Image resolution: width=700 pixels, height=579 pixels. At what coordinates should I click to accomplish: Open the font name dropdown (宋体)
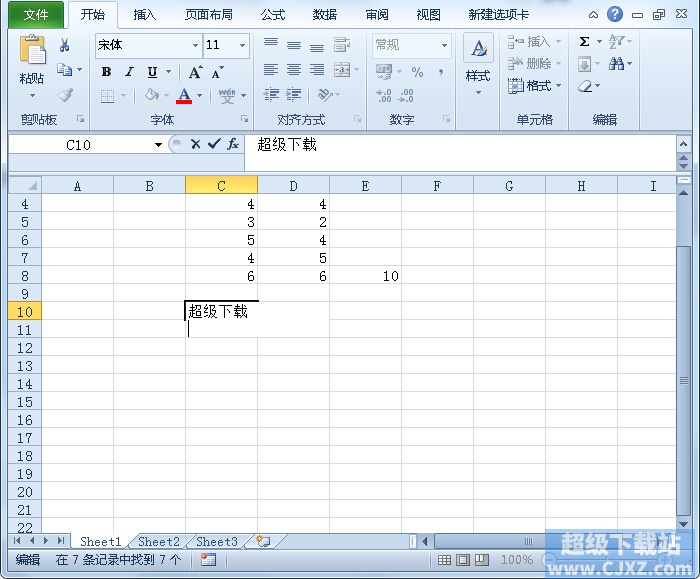click(x=195, y=46)
